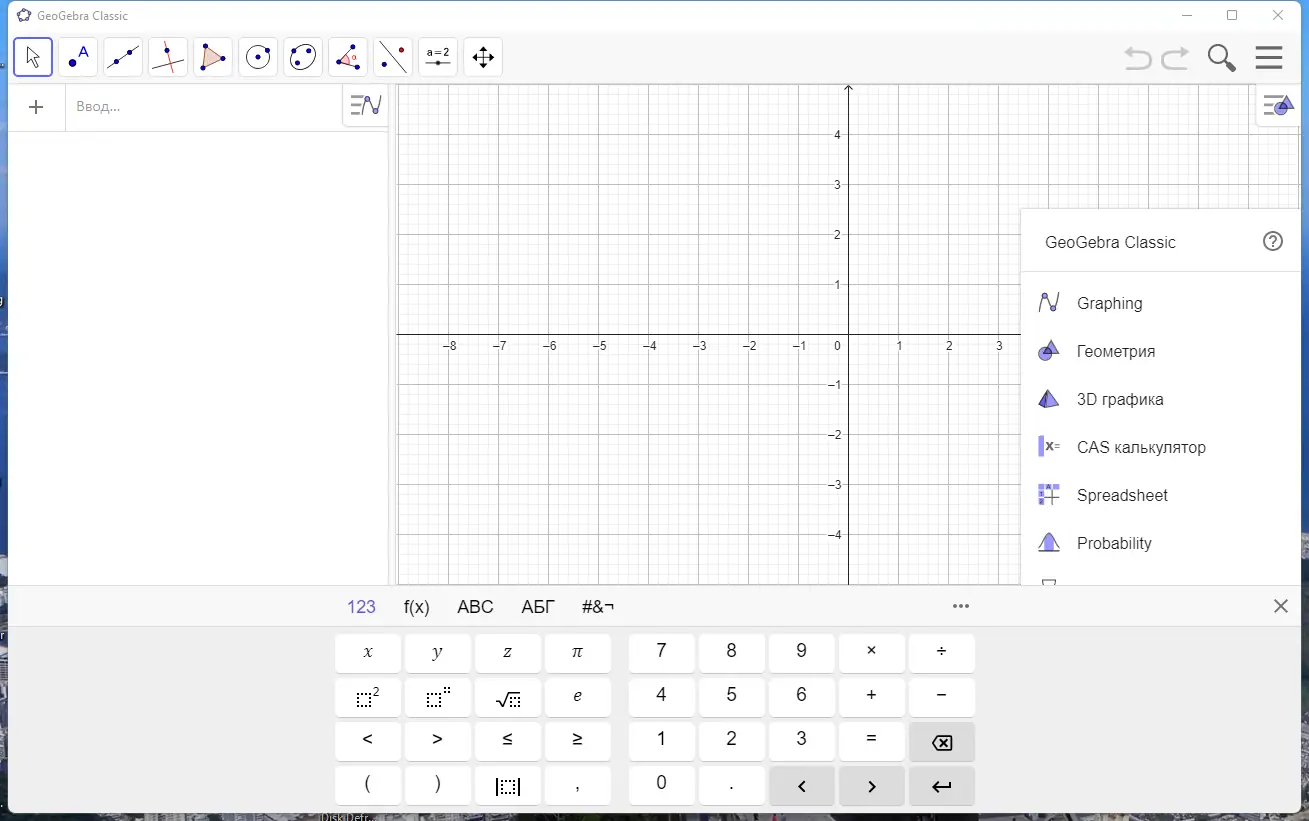This screenshot has width=1309, height=821.
Task: Tap the equals key
Action: [871, 741]
